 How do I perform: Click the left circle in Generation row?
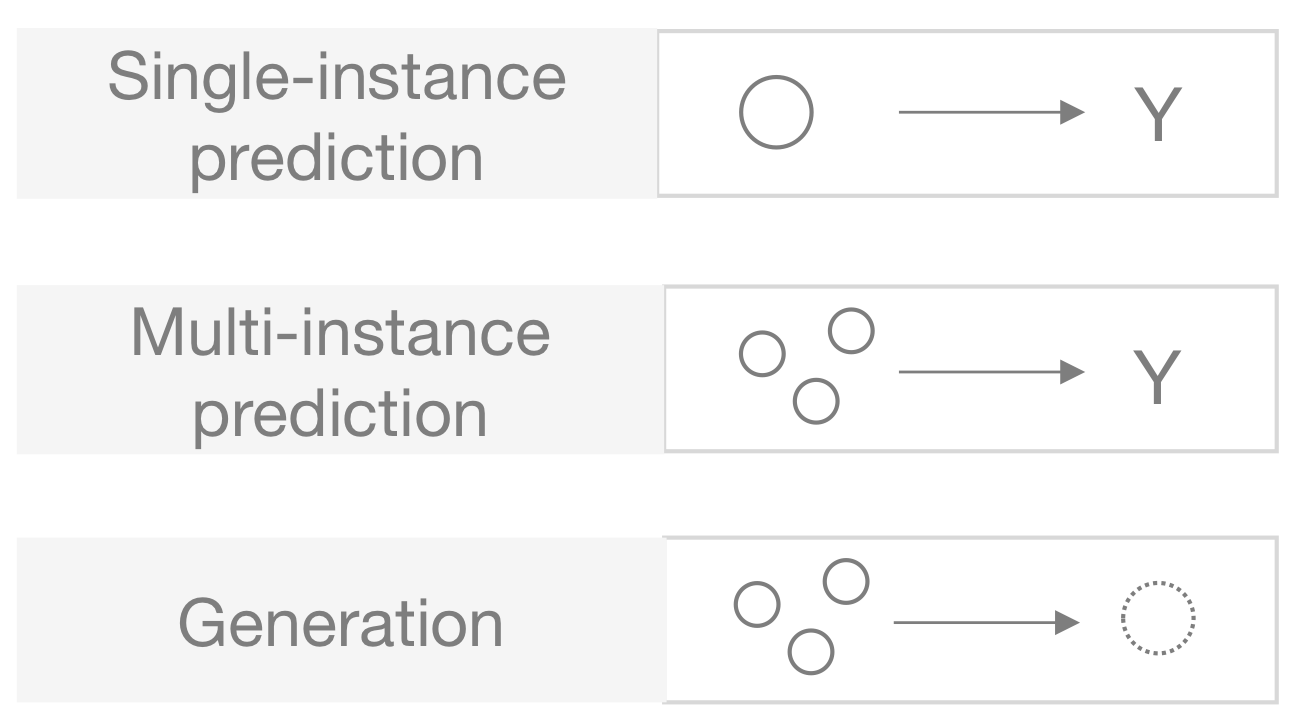[756, 605]
